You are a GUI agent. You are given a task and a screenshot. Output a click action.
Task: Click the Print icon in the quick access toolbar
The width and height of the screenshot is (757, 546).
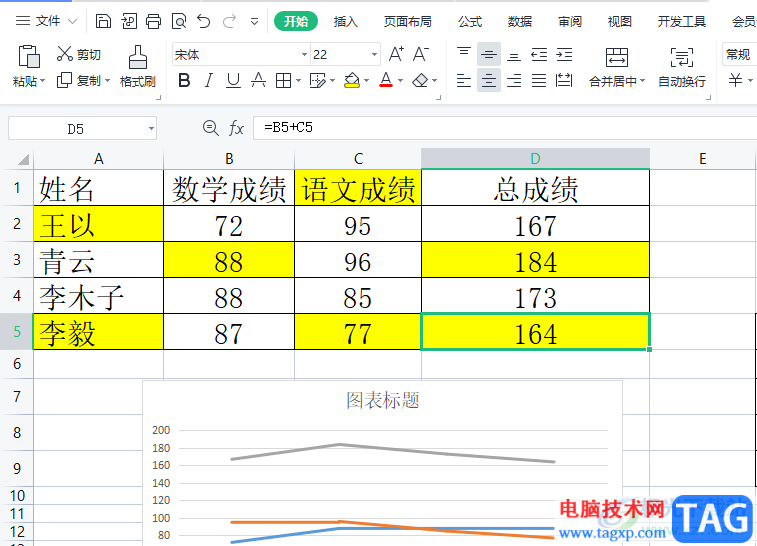[154, 21]
